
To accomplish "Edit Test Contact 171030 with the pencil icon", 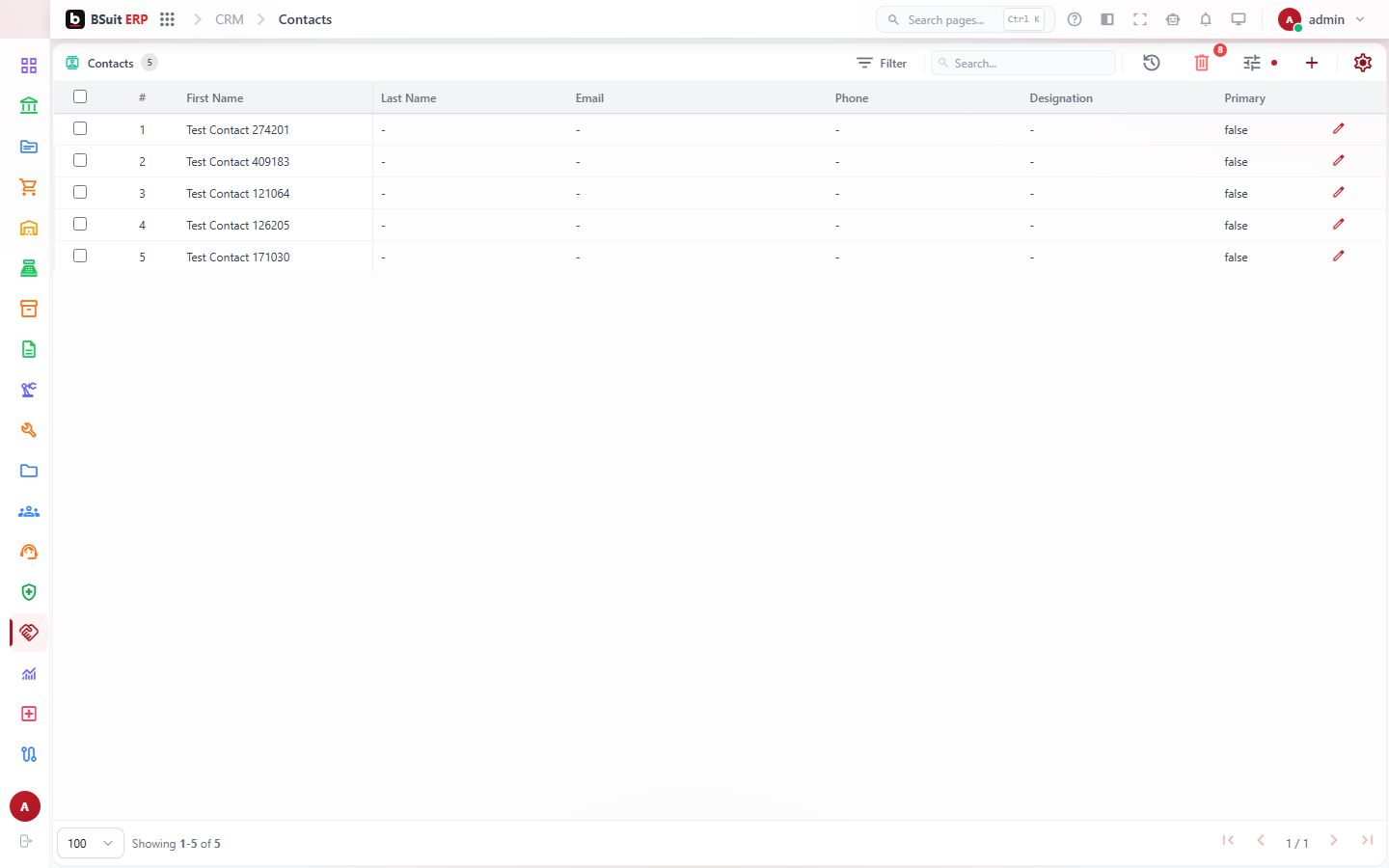I will (1338, 256).
